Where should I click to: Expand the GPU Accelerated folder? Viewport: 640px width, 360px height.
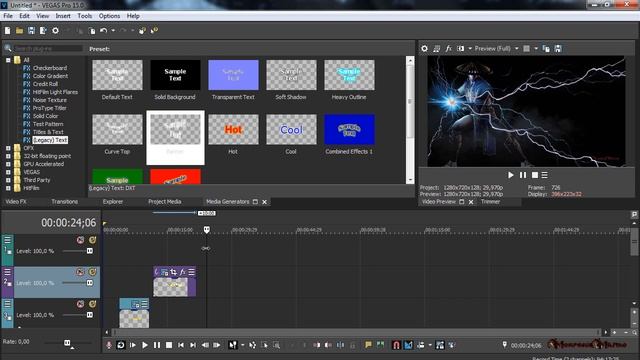(x=8, y=164)
